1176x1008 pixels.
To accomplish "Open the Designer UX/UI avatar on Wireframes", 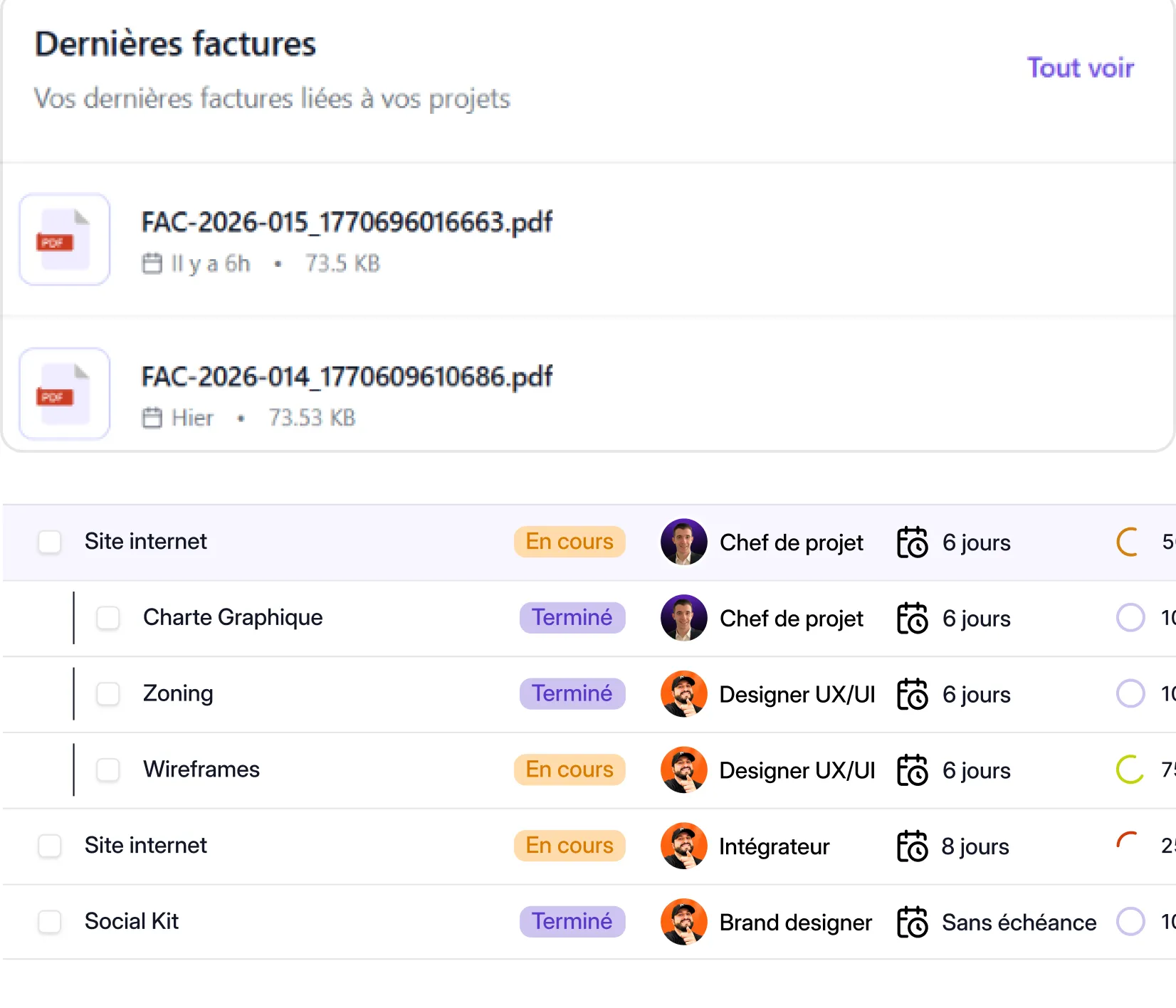I will point(683,770).
